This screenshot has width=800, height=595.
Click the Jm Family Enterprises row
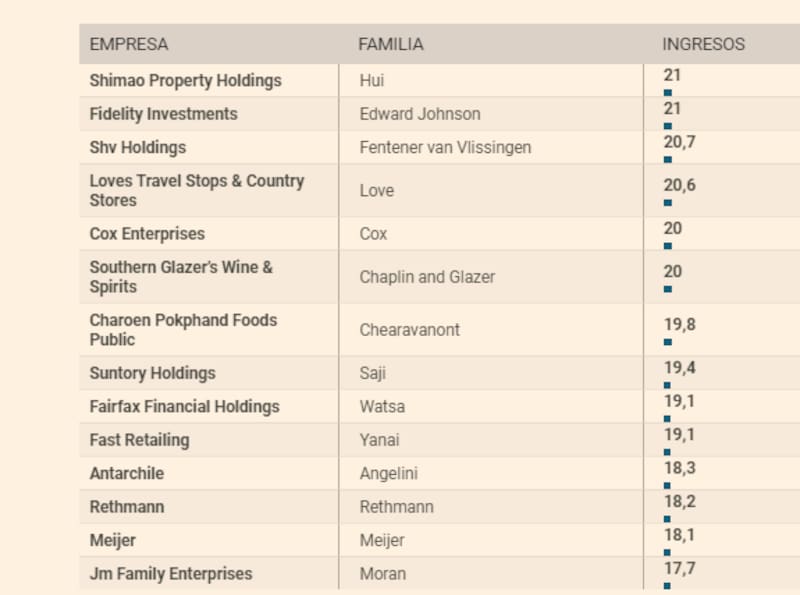pos(171,574)
